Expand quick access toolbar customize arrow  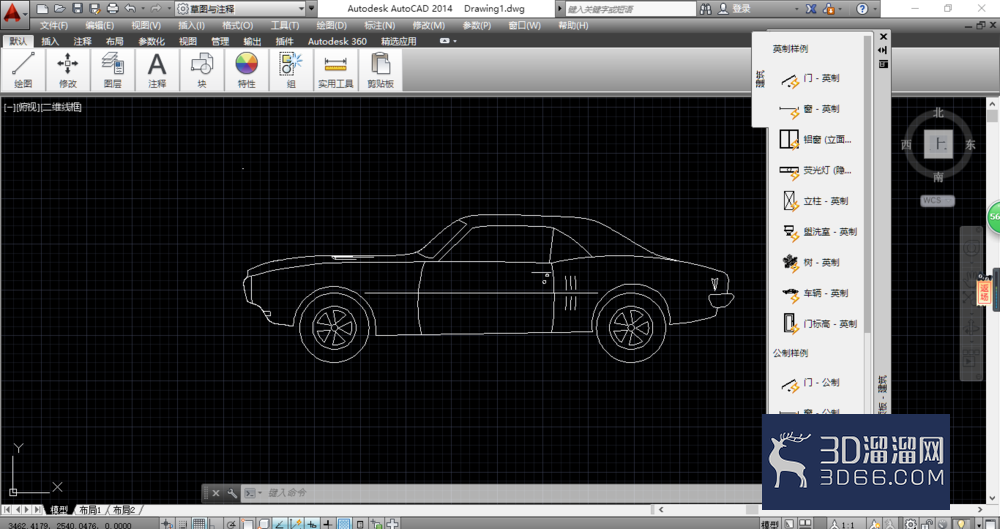pos(311,9)
